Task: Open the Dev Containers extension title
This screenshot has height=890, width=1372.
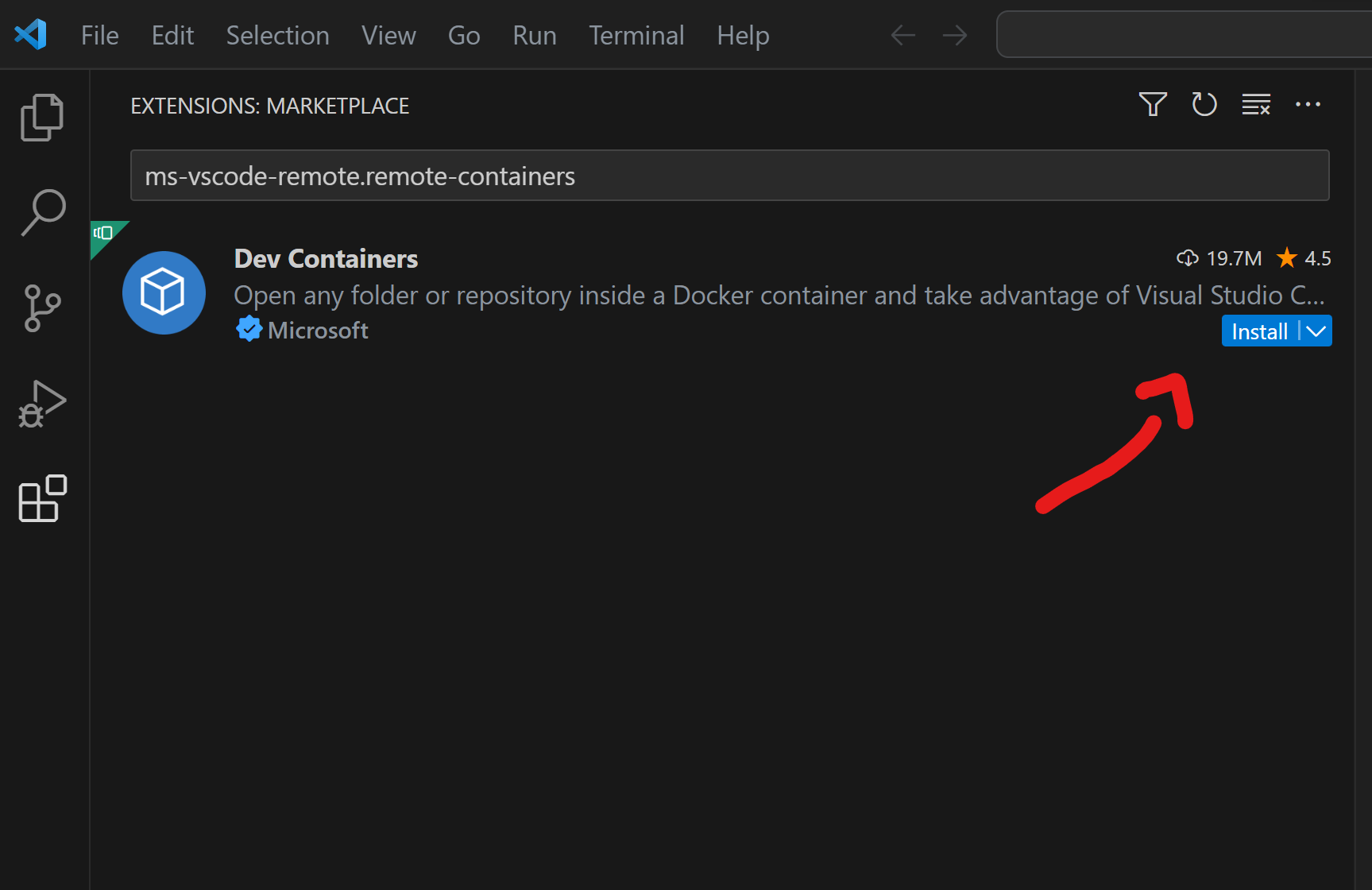Action: [326, 258]
